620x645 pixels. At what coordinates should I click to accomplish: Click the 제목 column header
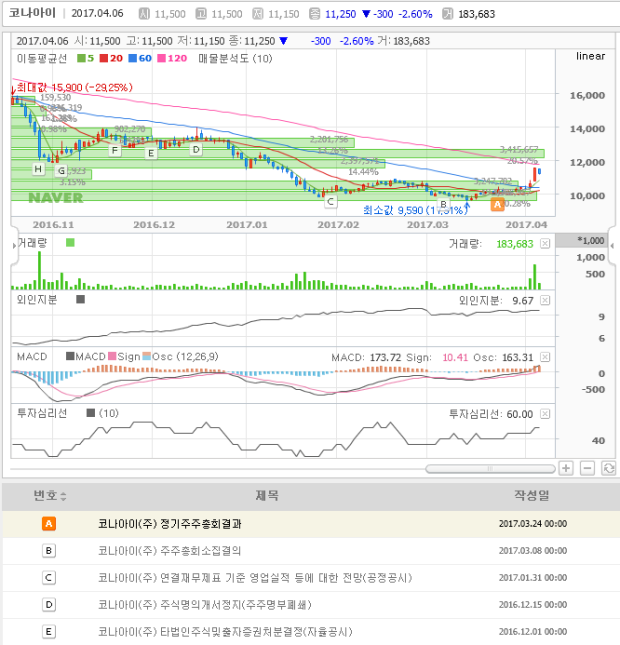coord(267,496)
